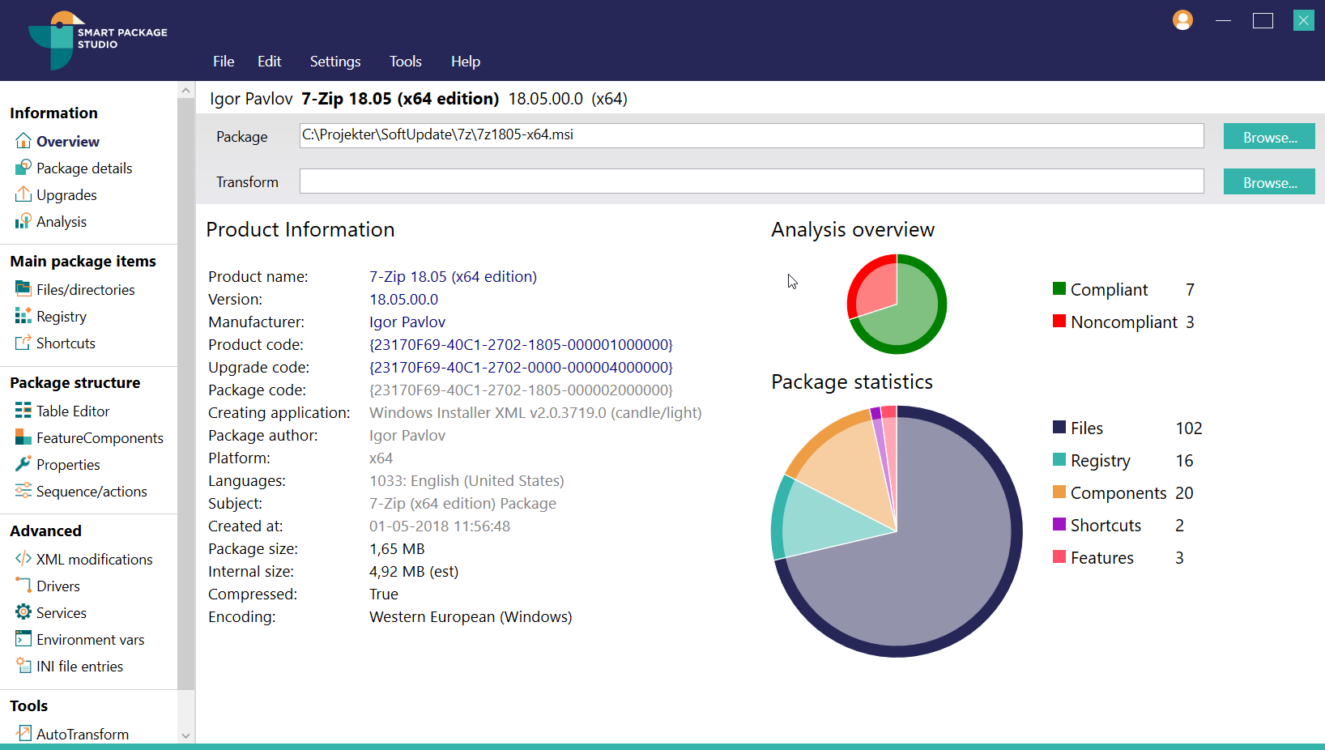The image size is (1325, 750).
Task: Click the teal Registry legend swatch
Action: tap(1059, 460)
